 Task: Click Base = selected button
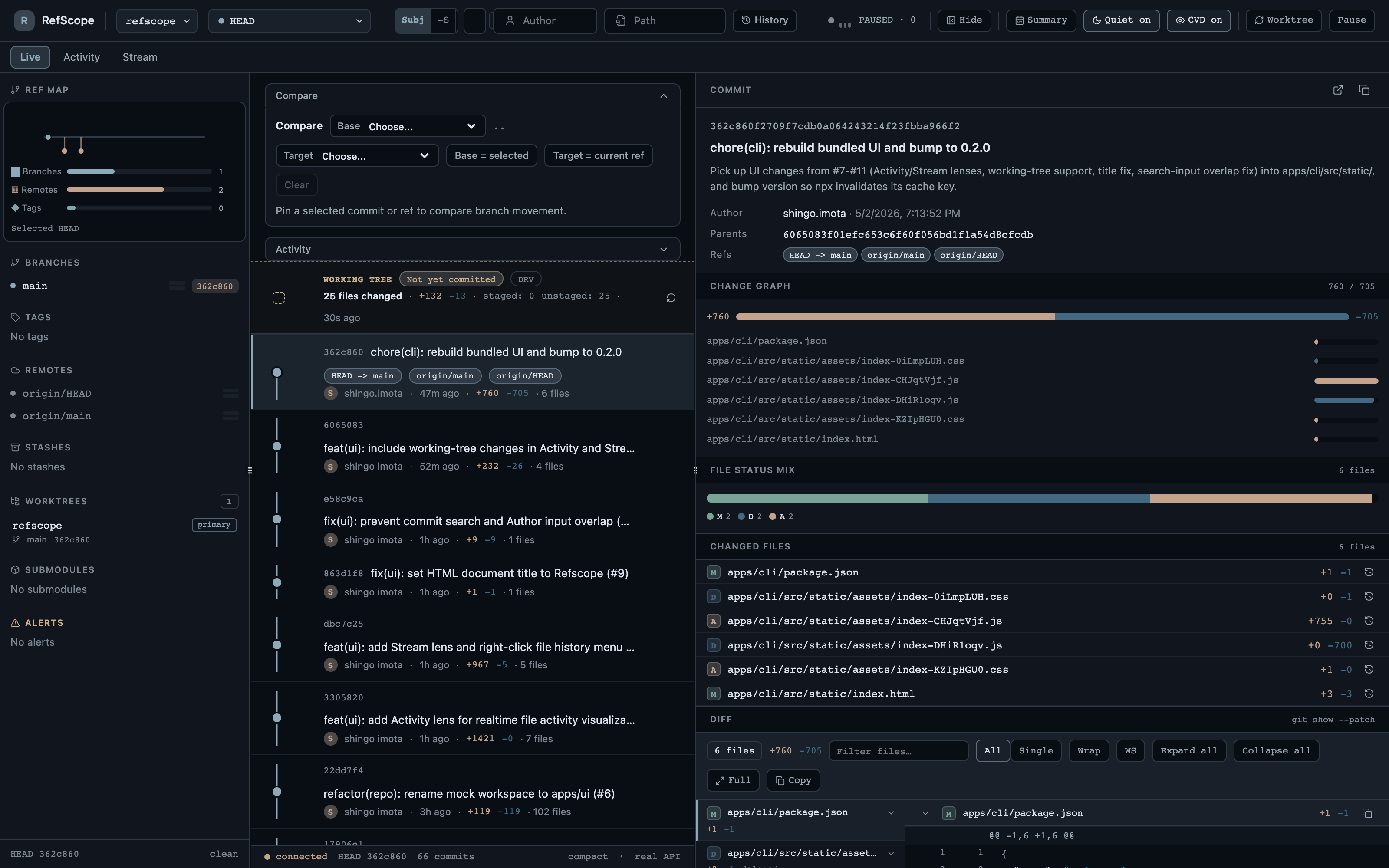(491, 155)
